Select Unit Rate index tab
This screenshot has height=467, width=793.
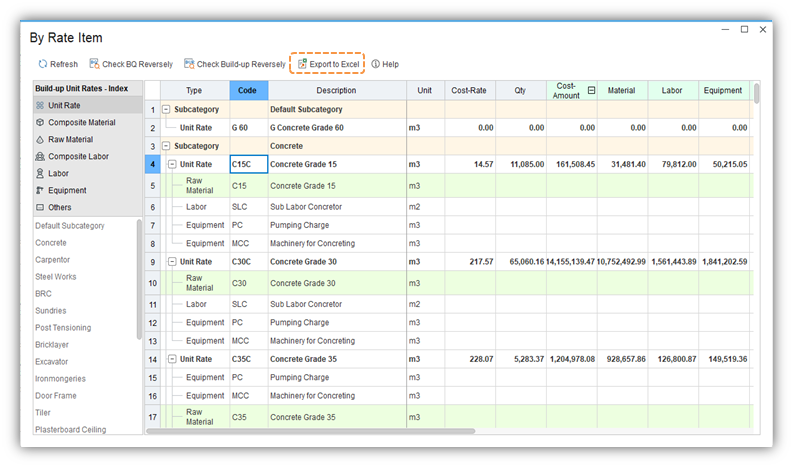click(64, 105)
